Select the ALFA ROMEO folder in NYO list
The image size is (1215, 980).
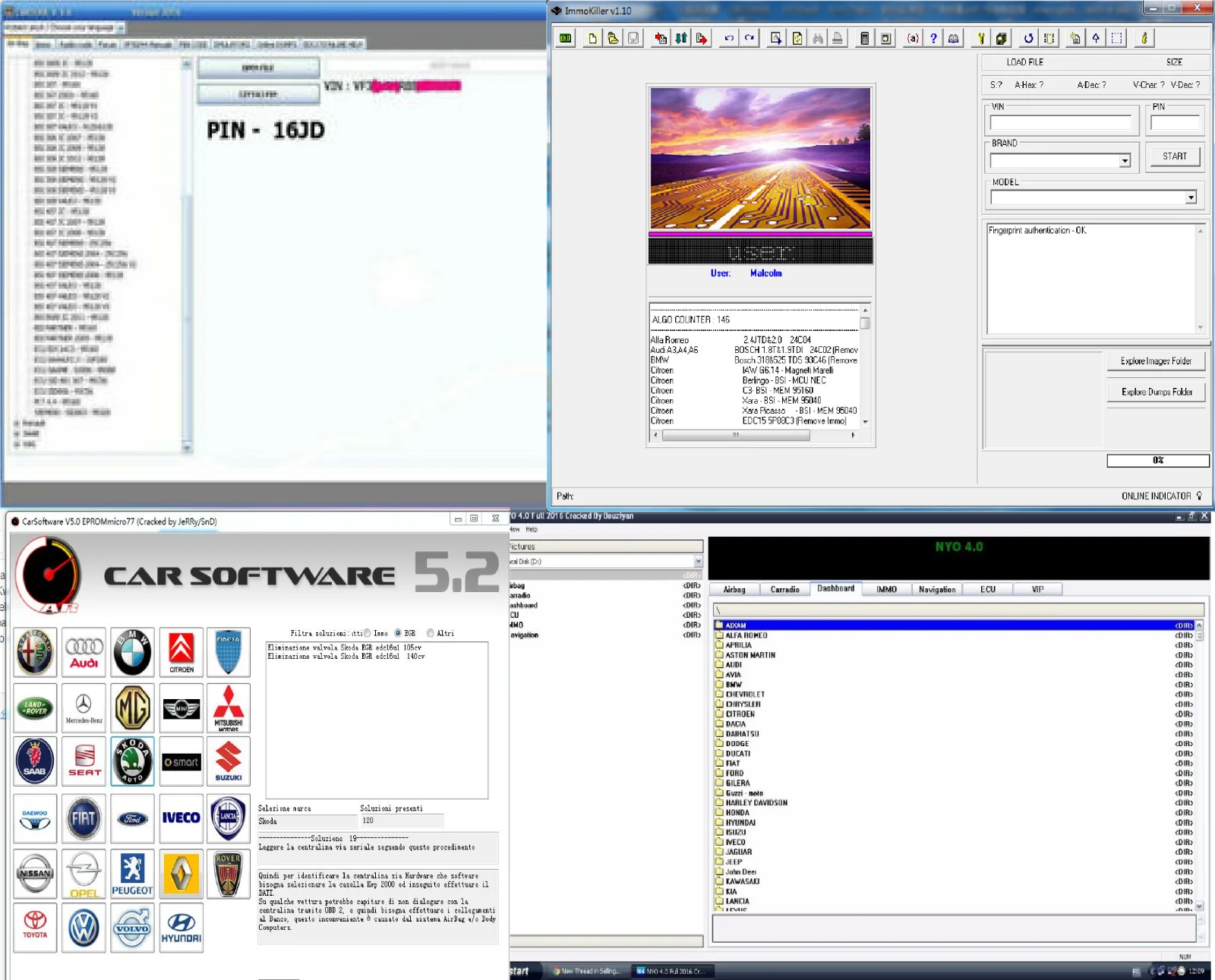point(954,635)
